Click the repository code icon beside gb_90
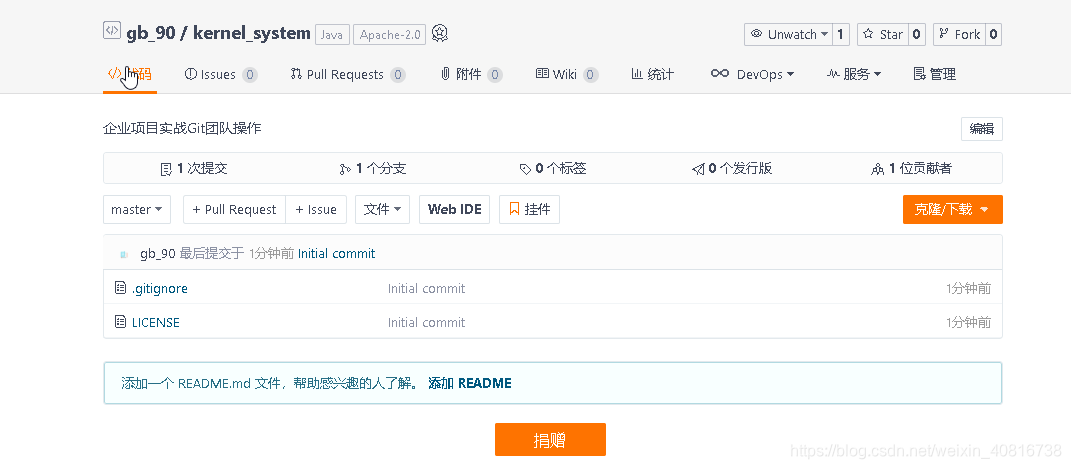The width and height of the screenshot is (1071, 469). pyautogui.click(x=111, y=31)
